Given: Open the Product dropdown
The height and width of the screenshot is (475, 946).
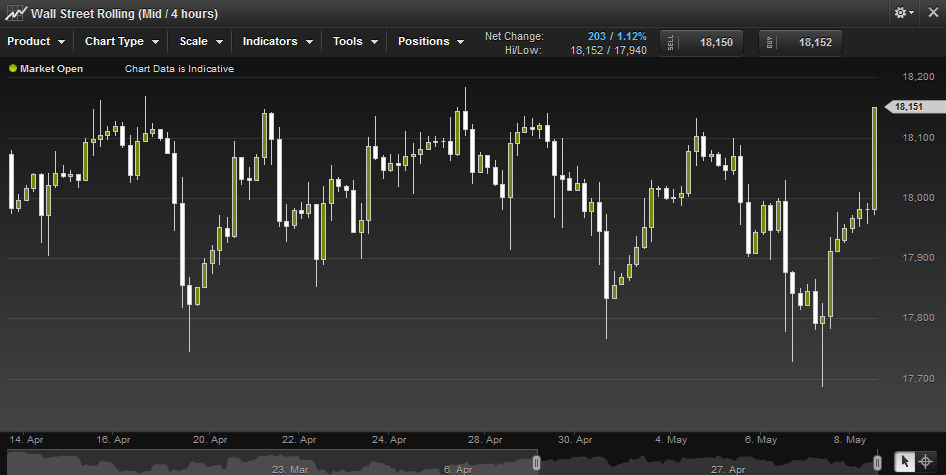Looking at the screenshot, I should coord(37,42).
